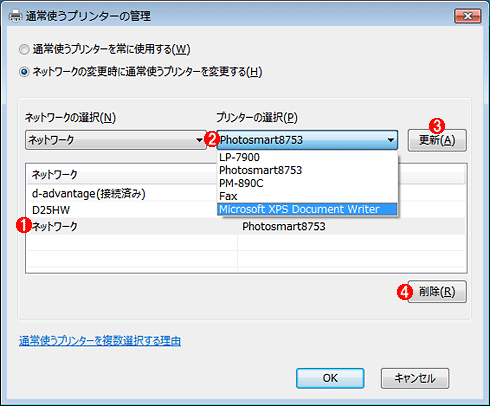Click the red number 2 annotation marker
The width and height of the screenshot is (490, 406).
pyautogui.click(x=212, y=139)
